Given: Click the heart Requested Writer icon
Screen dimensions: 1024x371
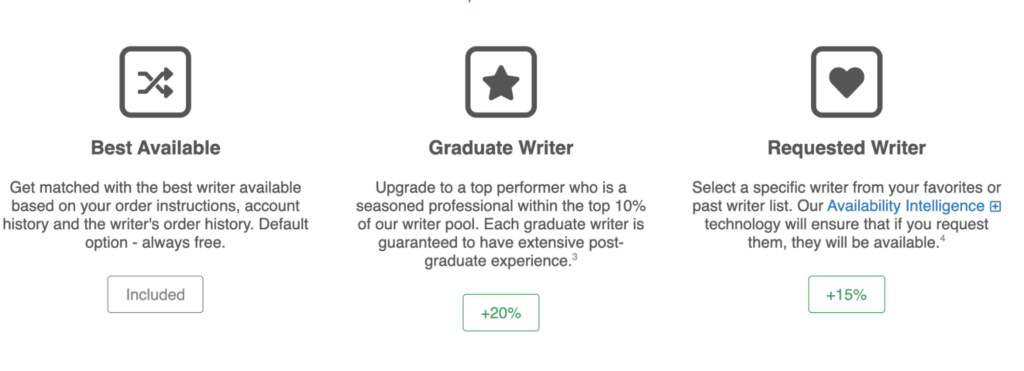Looking at the screenshot, I should [x=846, y=82].
